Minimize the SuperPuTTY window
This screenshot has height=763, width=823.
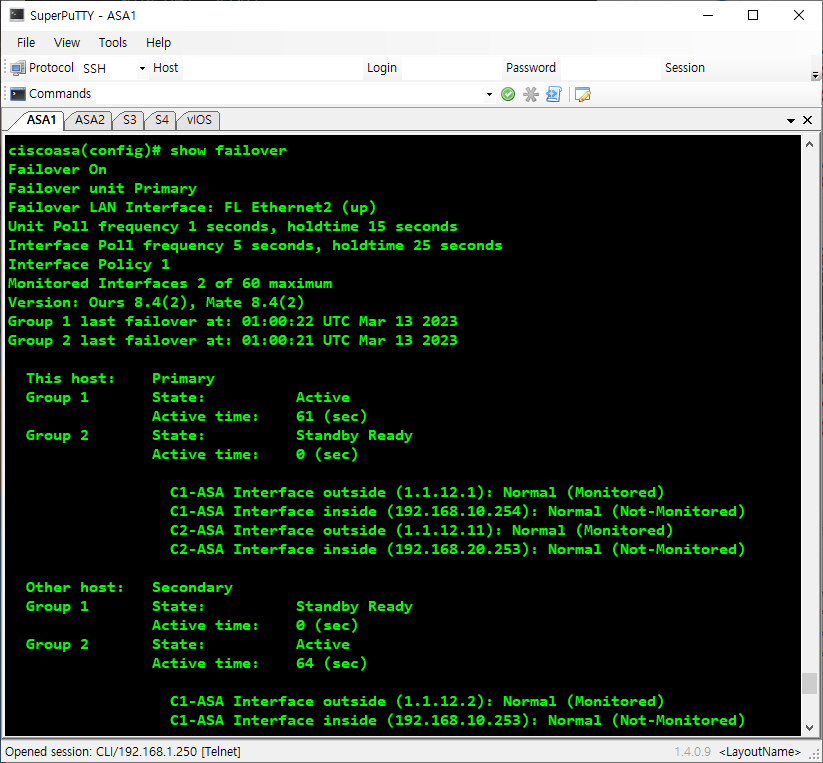pyautogui.click(x=708, y=15)
